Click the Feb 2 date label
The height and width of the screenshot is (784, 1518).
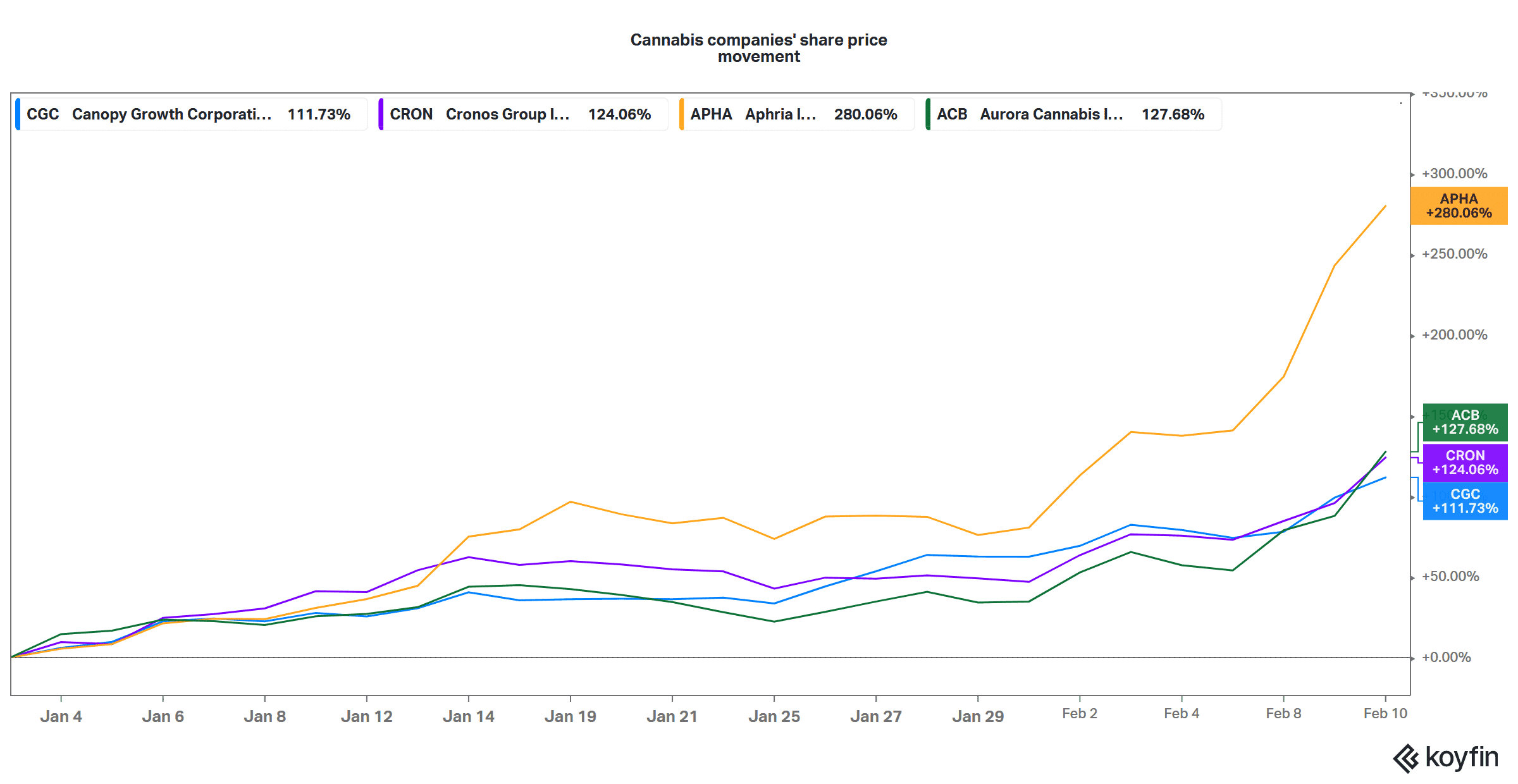click(x=1080, y=713)
